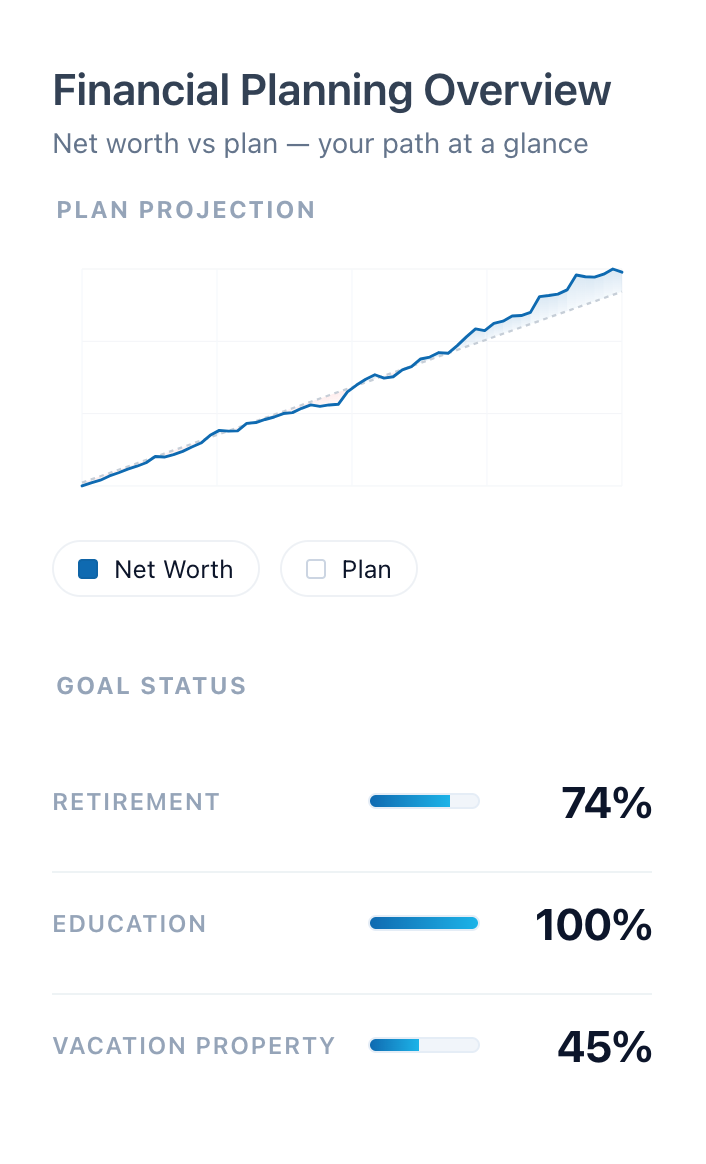Click the Vacation Property progress bar
The height and width of the screenshot is (1164, 706).
[x=424, y=1045]
